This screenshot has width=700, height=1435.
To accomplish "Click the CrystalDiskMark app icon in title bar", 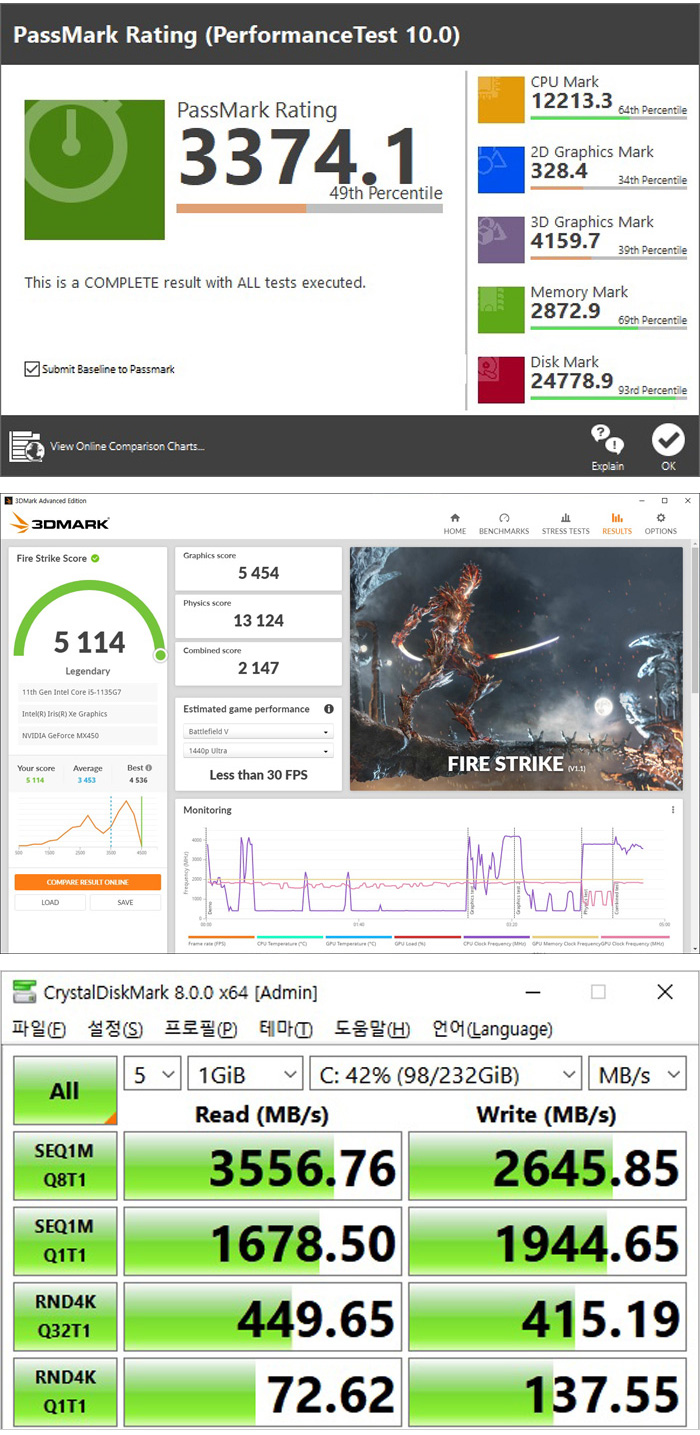I will coord(24,992).
